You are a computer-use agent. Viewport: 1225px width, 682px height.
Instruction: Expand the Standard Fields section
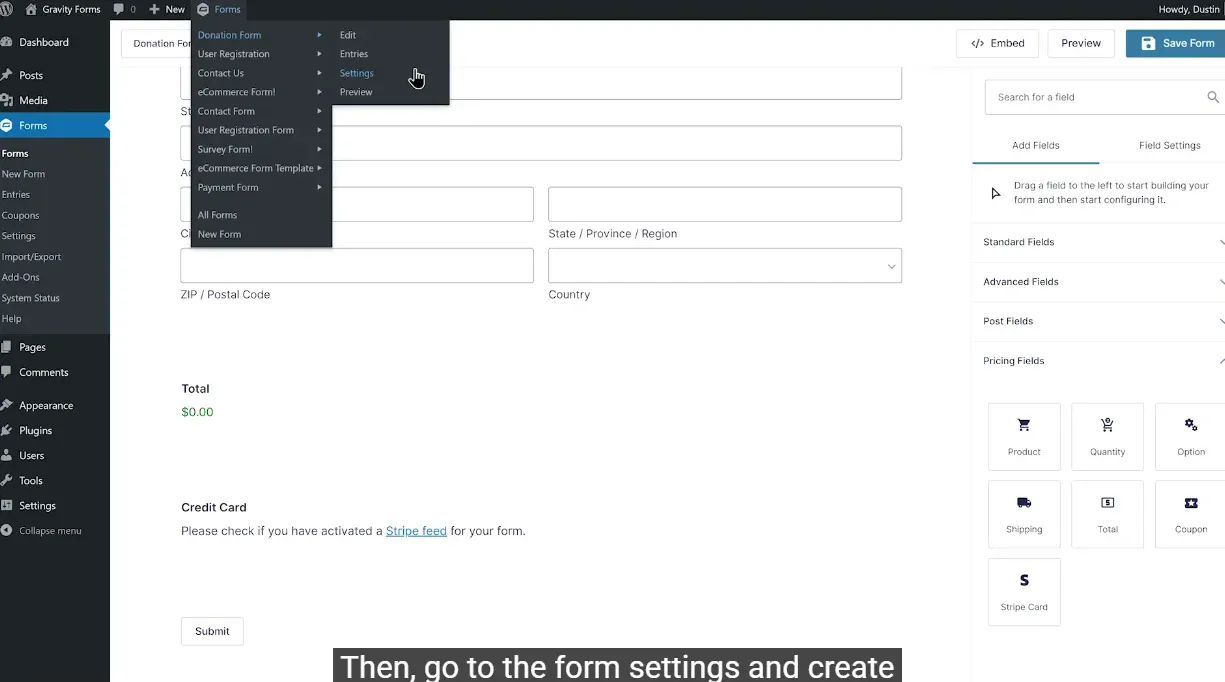click(1100, 242)
